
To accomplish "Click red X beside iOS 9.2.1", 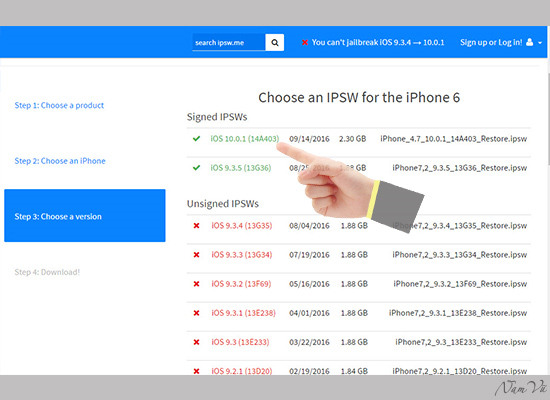I will [x=196, y=371].
